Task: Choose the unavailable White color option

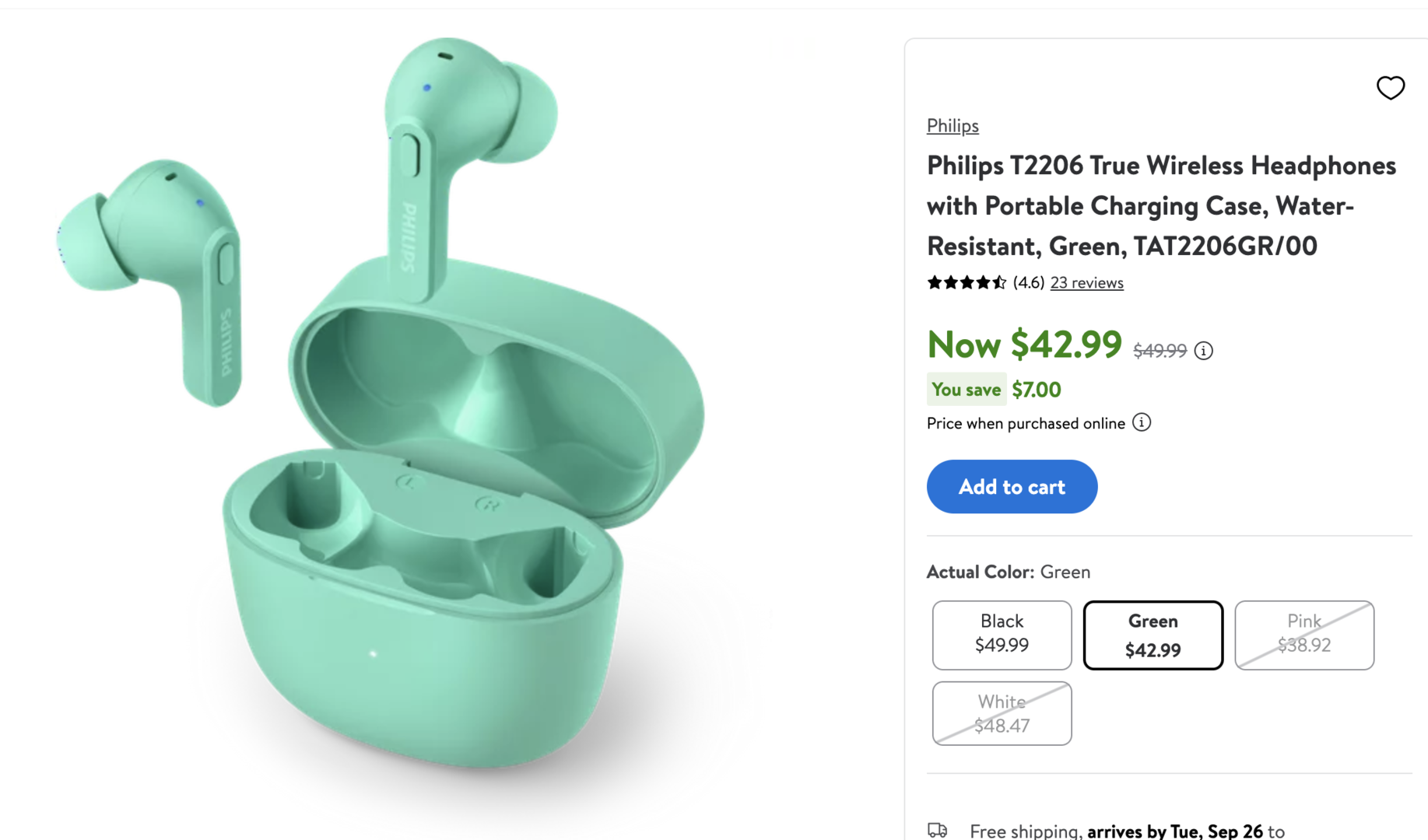Action: [1002, 713]
